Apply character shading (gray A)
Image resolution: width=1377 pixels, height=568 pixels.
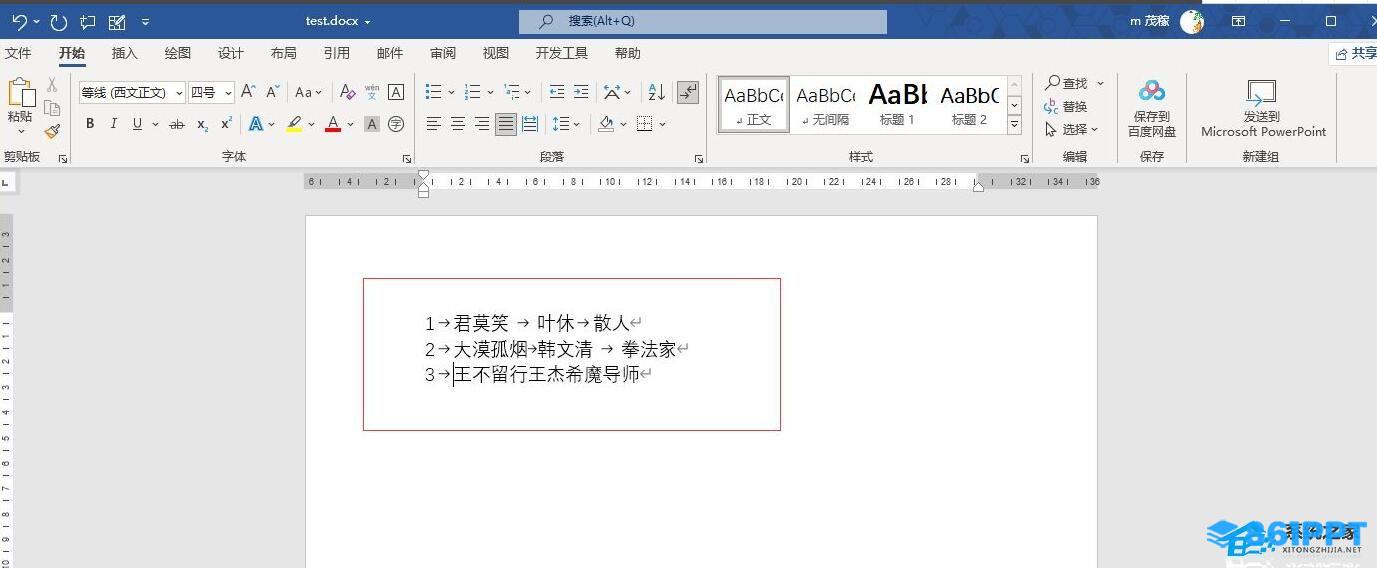point(372,124)
